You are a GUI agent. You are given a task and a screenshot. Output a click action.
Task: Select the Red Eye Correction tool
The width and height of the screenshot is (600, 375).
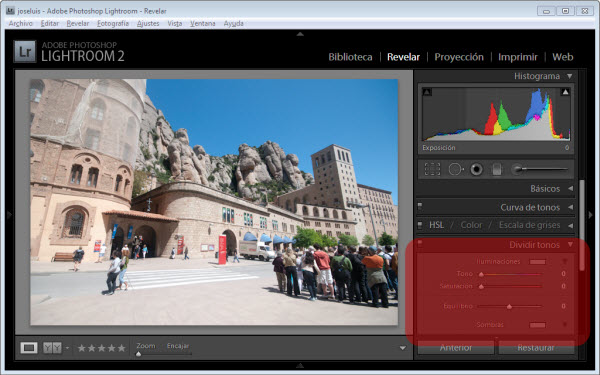coord(476,169)
